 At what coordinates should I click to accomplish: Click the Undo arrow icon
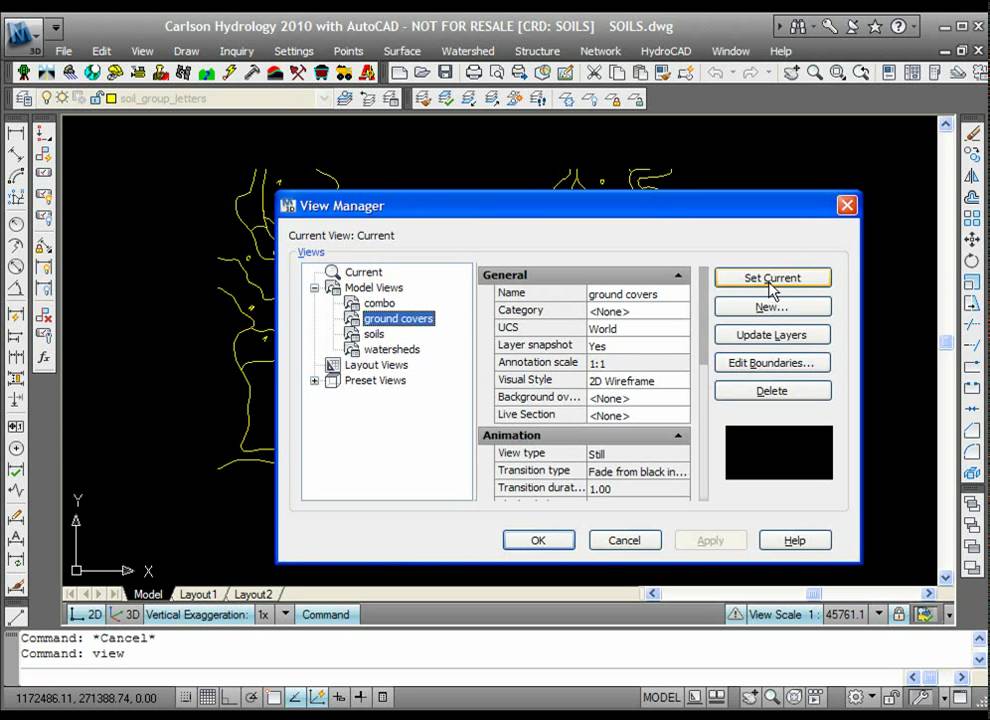pos(715,73)
